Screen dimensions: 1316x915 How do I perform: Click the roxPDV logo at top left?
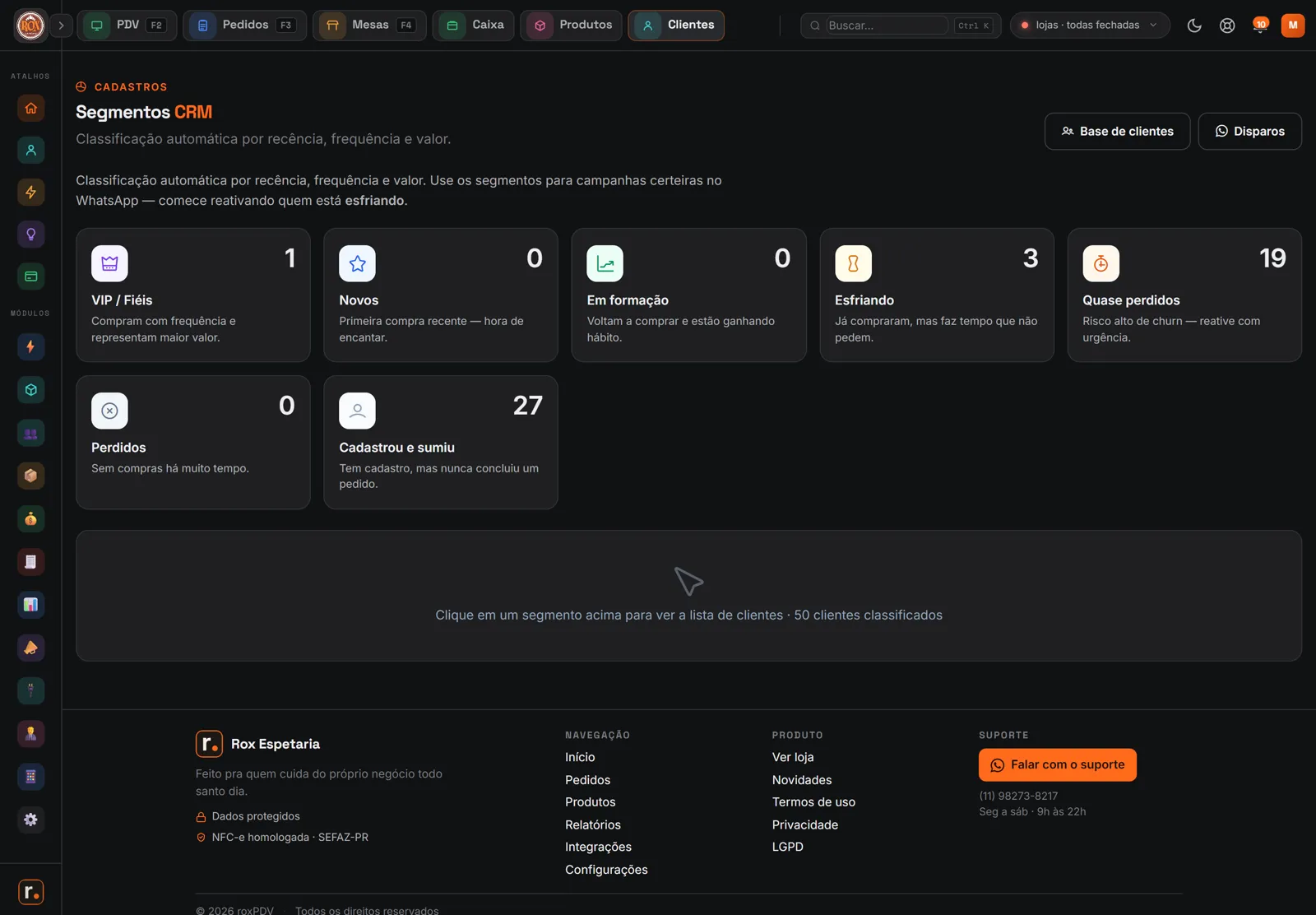[x=30, y=26]
